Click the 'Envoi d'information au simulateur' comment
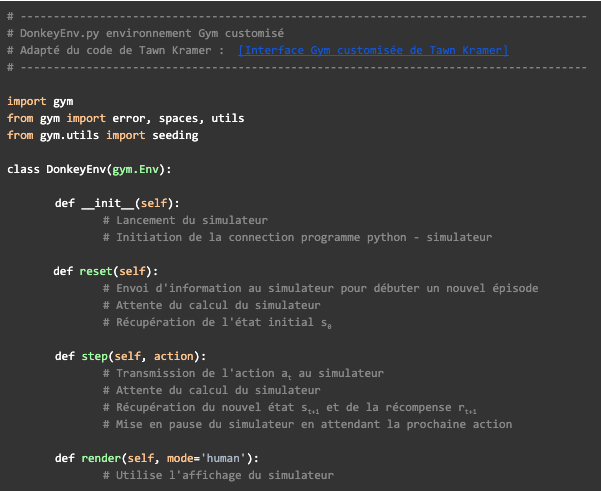601x491 pixels. click(319, 288)
